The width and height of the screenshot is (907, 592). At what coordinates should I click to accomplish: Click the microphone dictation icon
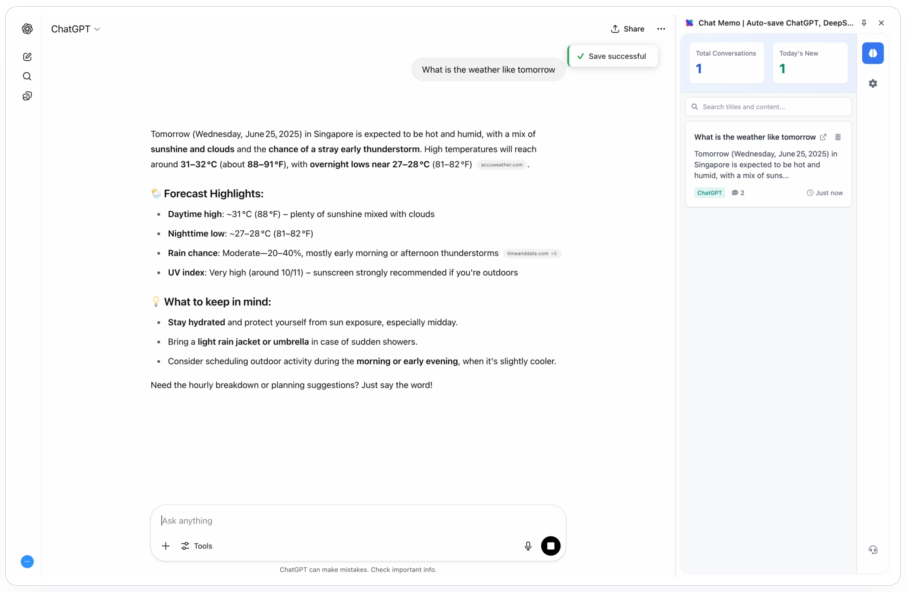click(528, 546)
